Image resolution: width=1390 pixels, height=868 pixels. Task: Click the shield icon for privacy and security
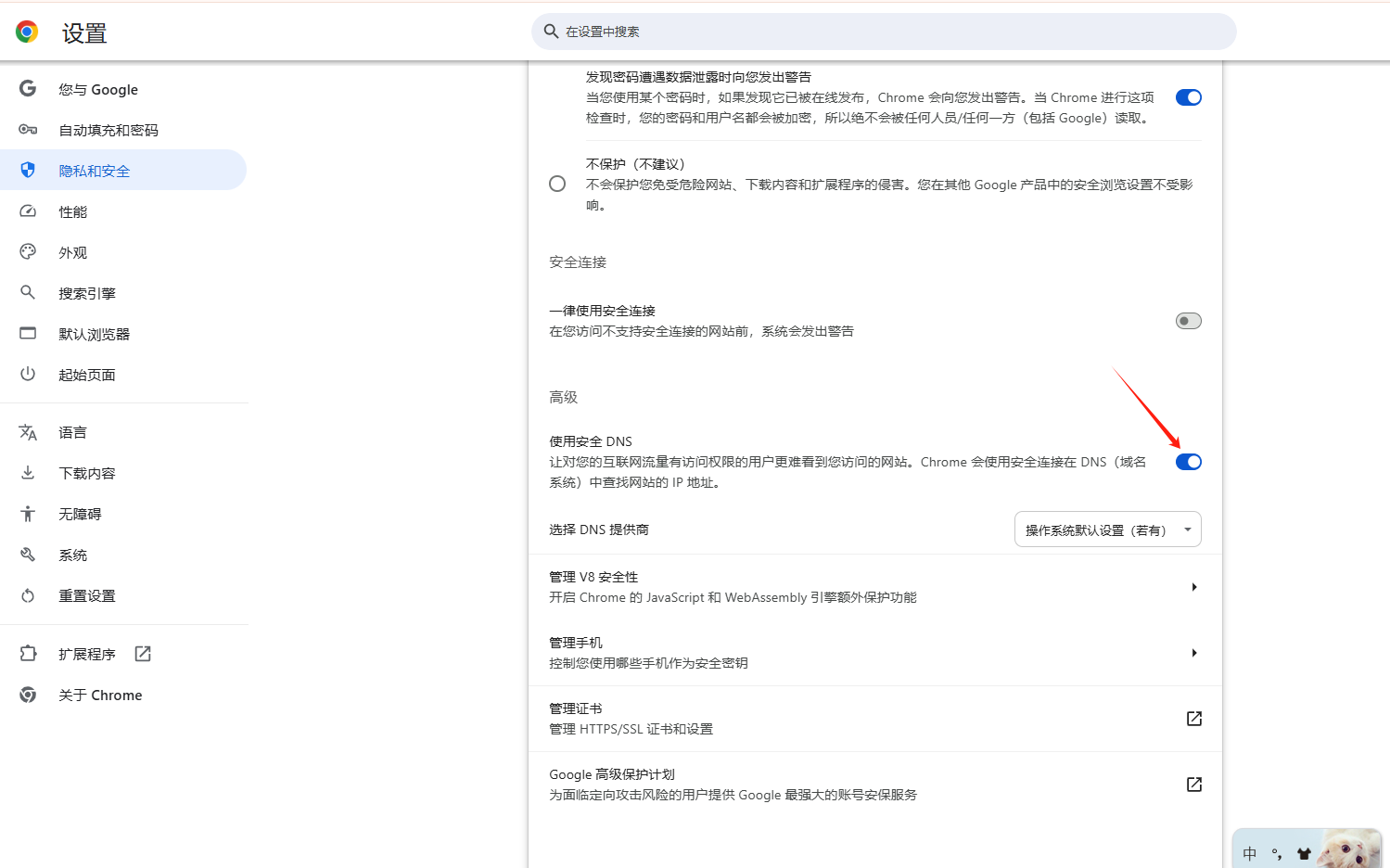click(x=28, y=171)
